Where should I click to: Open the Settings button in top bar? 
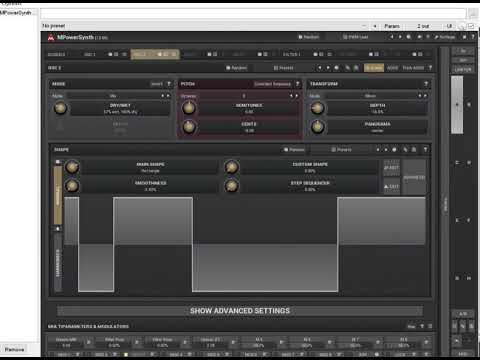[445, 37]
